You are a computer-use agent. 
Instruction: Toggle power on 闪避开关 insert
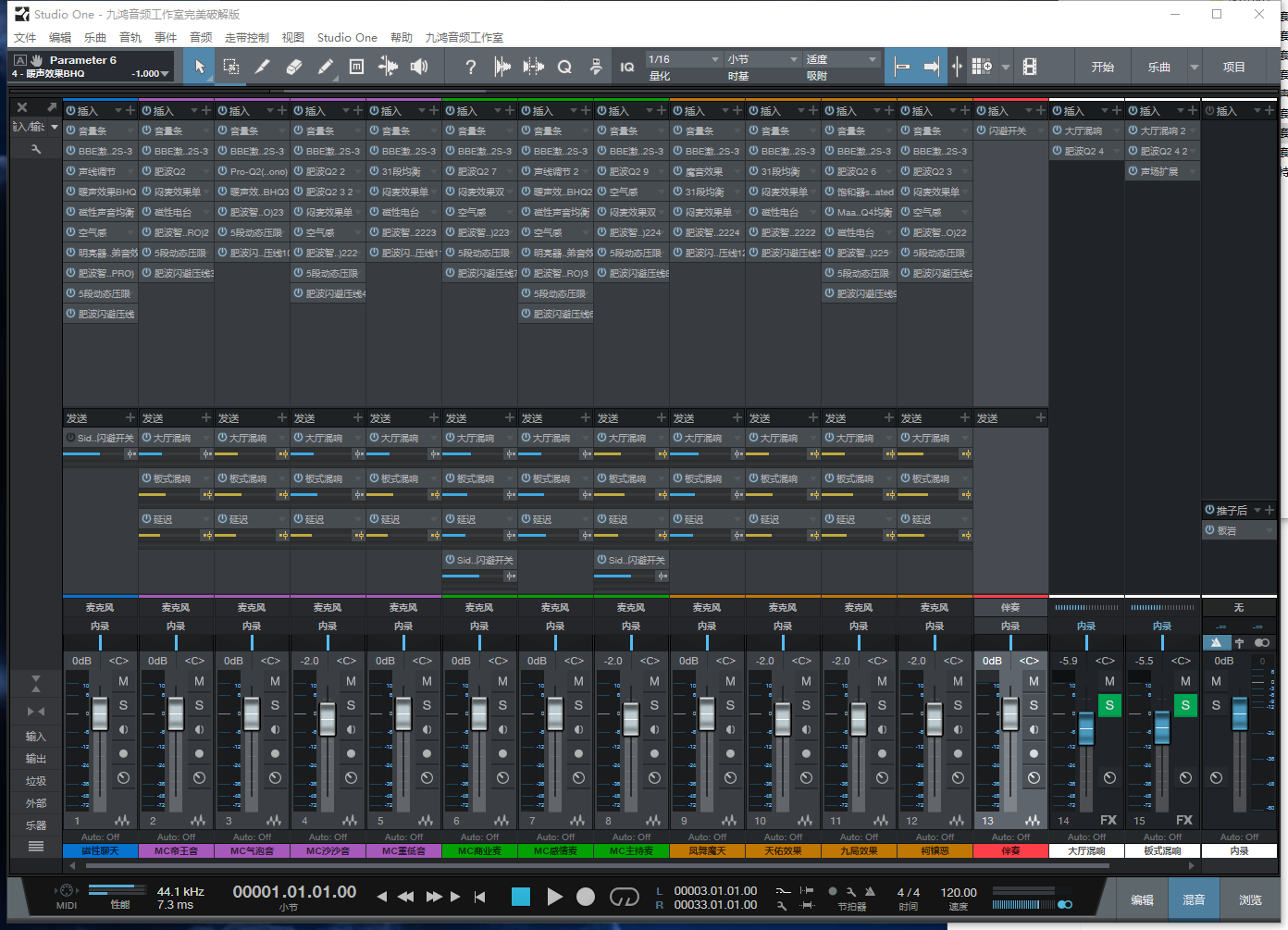coord(982,131)
